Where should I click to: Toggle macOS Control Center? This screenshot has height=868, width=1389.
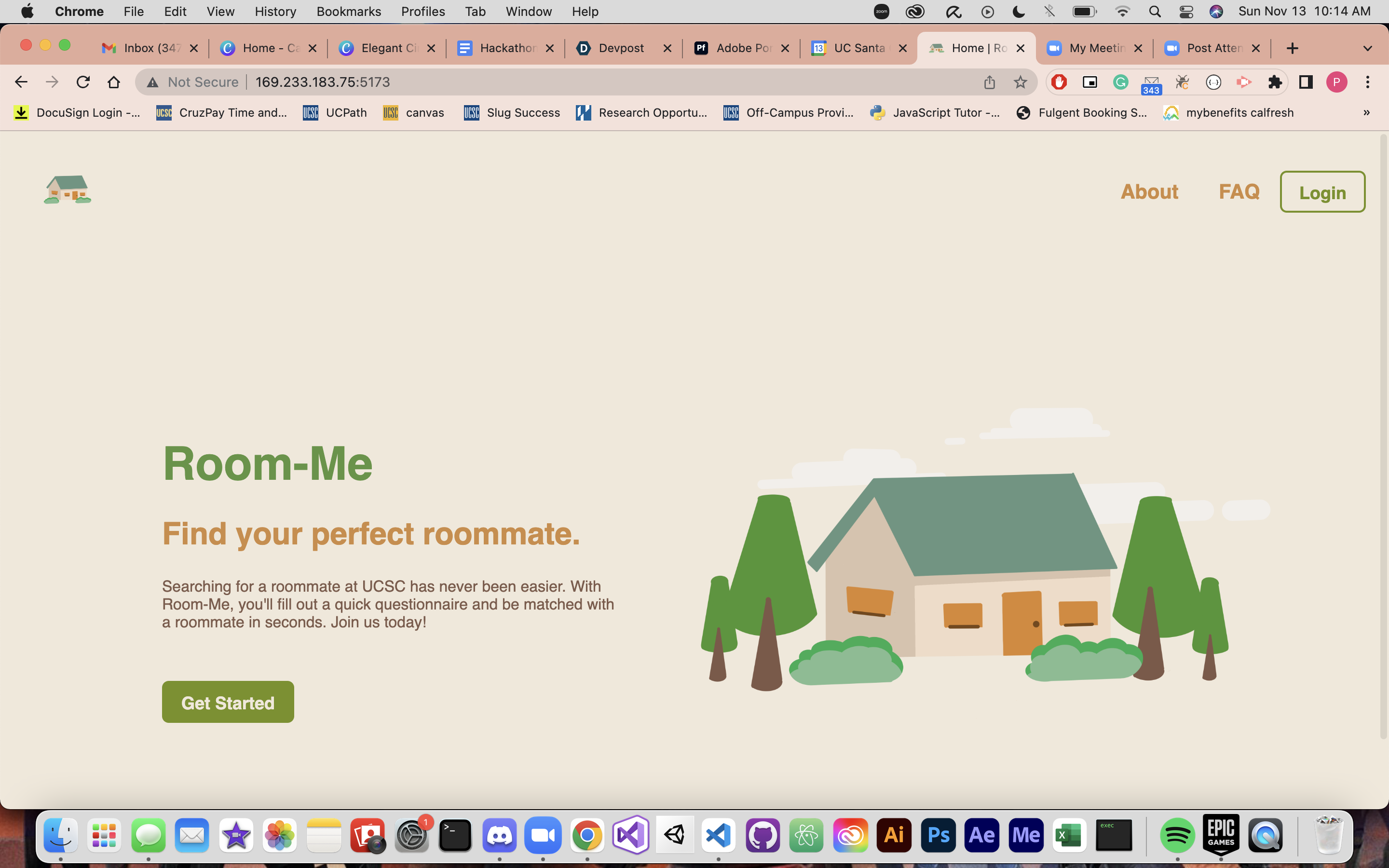point(1186,12)
